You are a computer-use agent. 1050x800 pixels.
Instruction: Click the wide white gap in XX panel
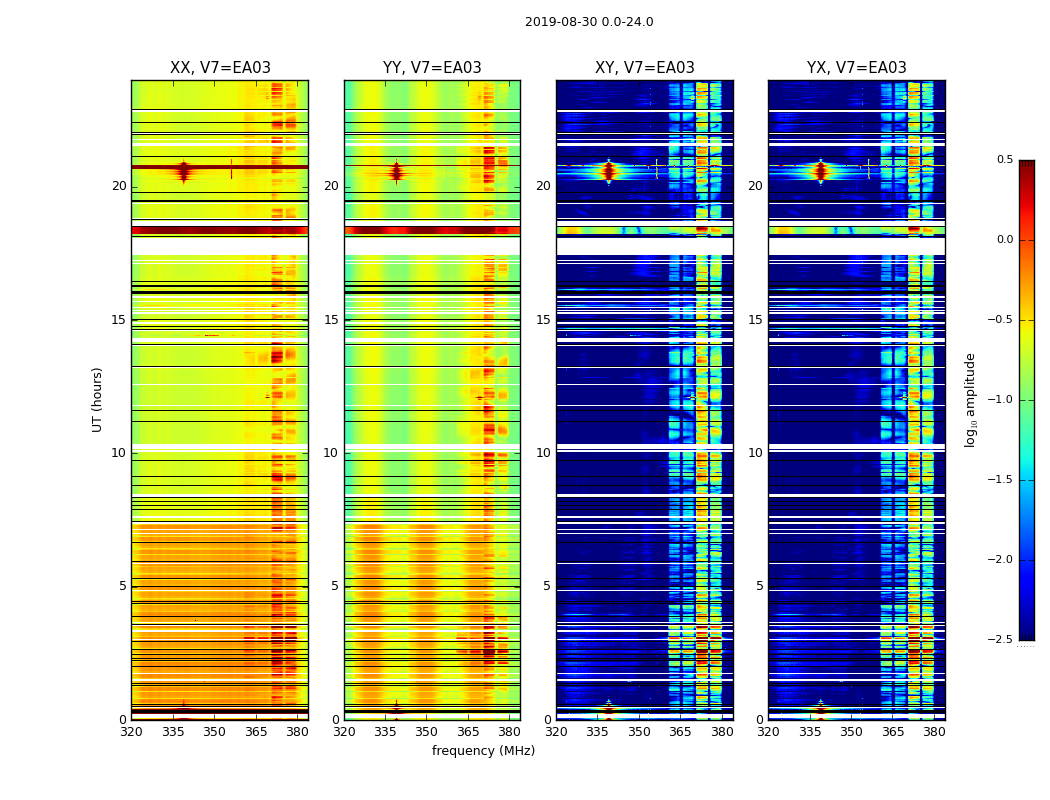(220, 246)
